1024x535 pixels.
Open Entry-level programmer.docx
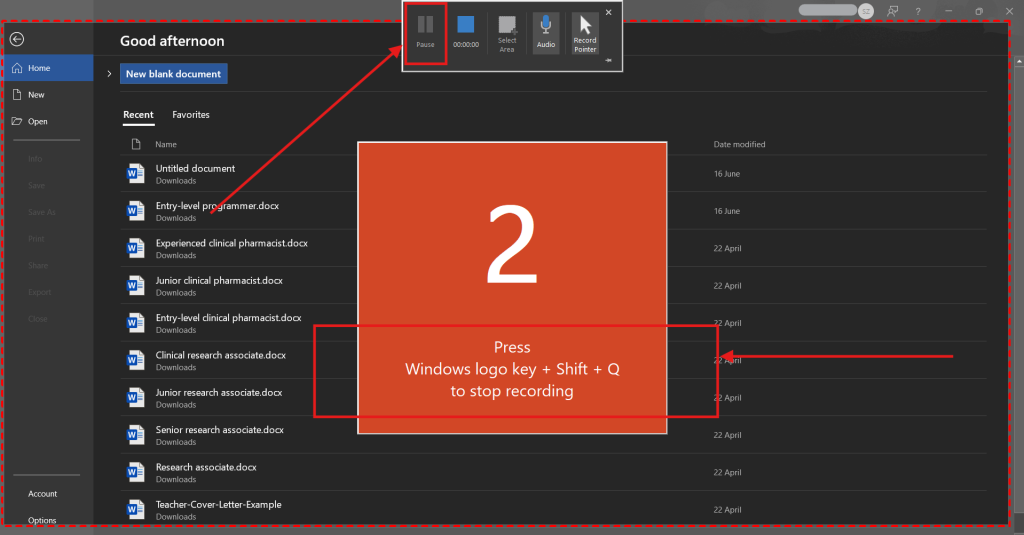217,206
